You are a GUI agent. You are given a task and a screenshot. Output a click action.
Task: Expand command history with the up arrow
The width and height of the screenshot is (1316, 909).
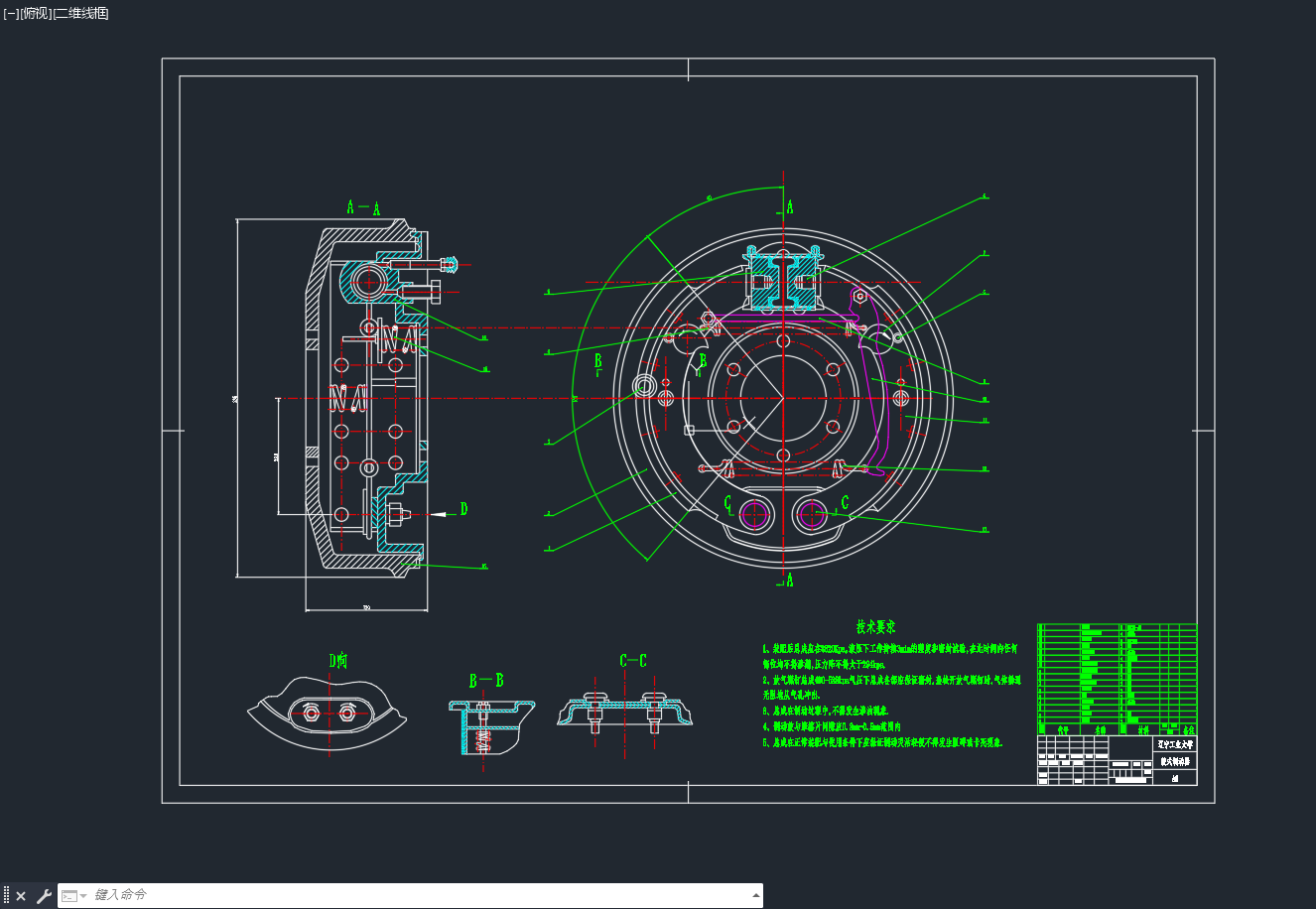(756, 895)
